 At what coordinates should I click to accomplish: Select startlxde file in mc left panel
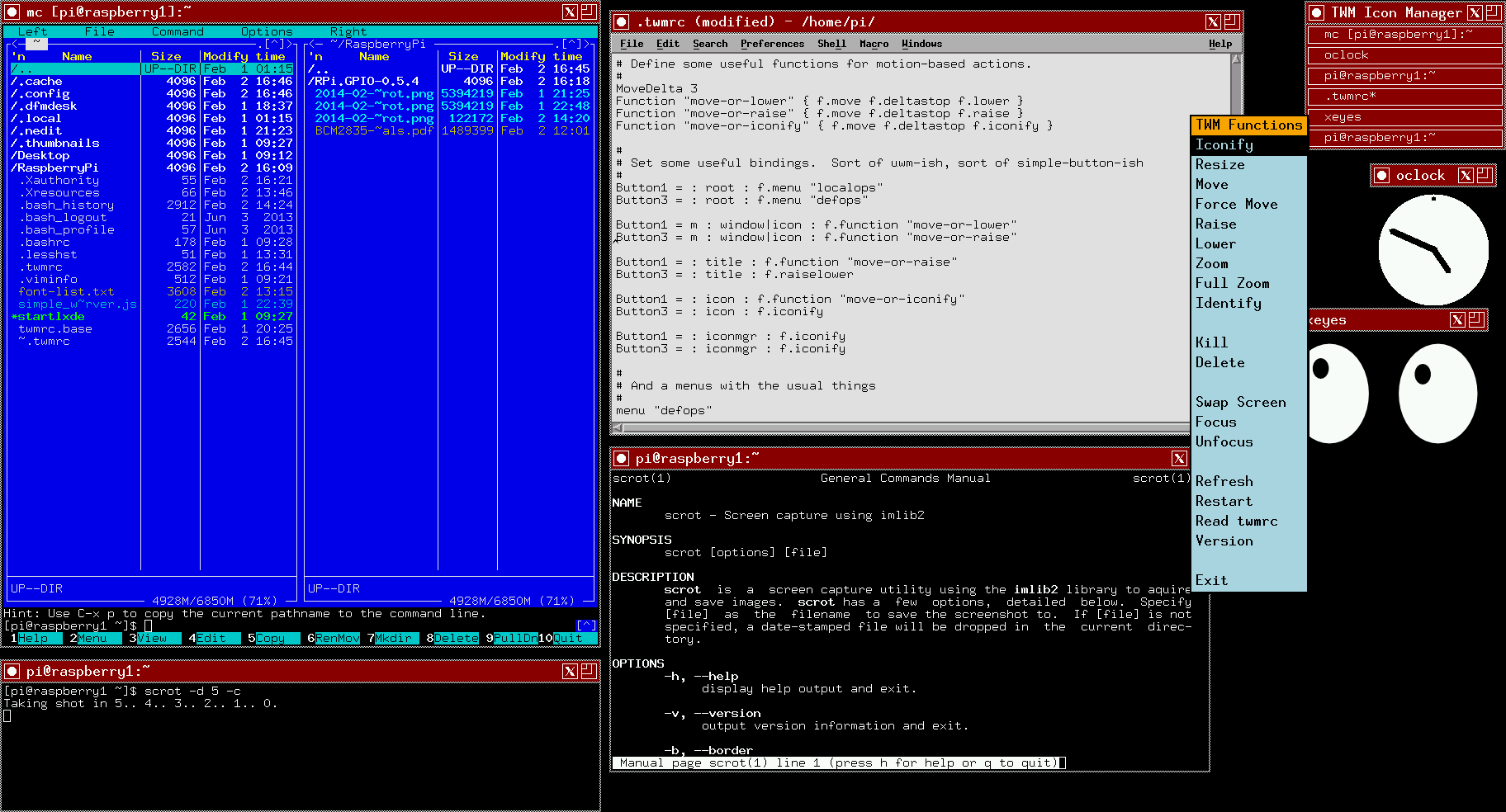coord(152,316)
